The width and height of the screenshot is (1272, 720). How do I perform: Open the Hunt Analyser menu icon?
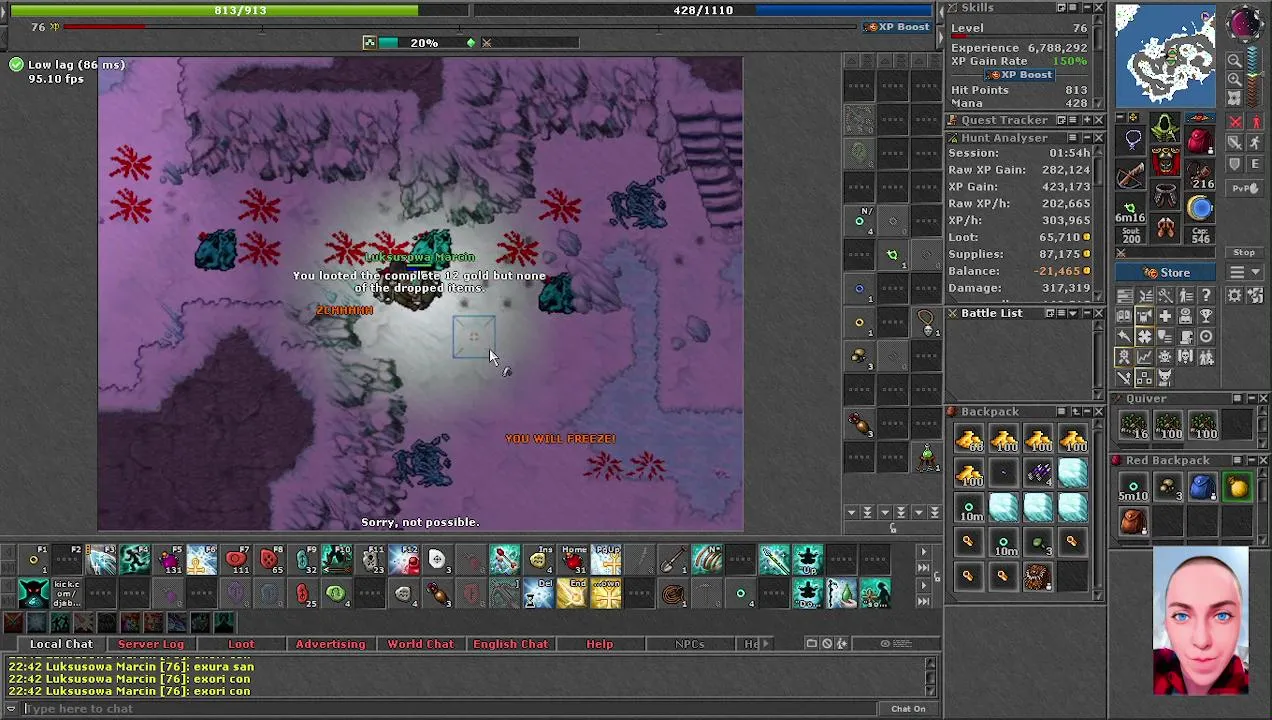pyautogui.click(x=1071, y=137)
